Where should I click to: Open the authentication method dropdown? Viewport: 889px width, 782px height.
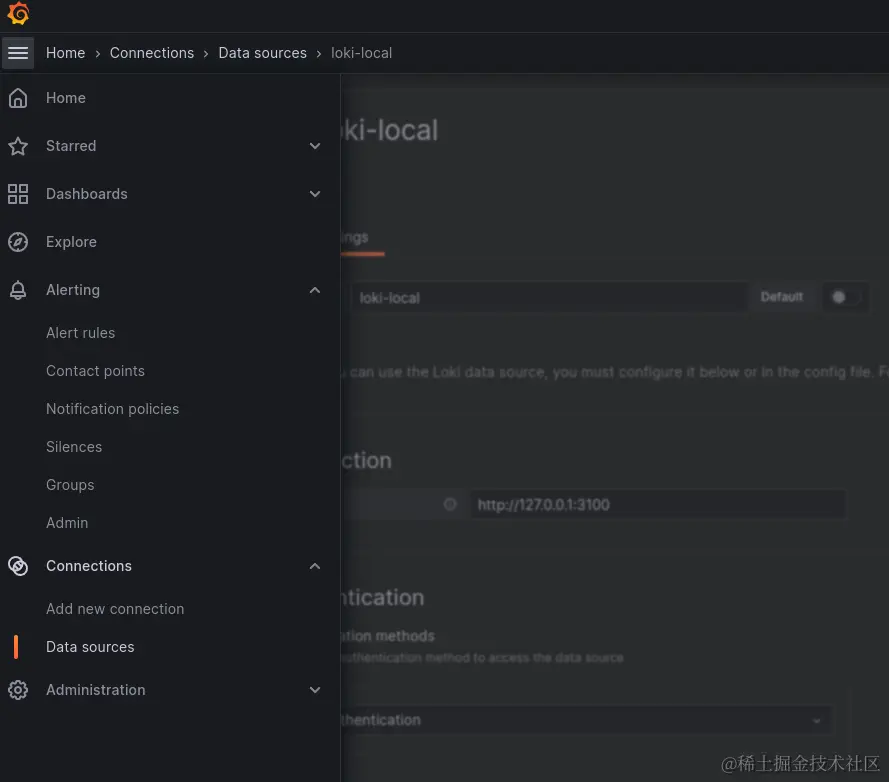pyautogui.click(x=815, y=719)
